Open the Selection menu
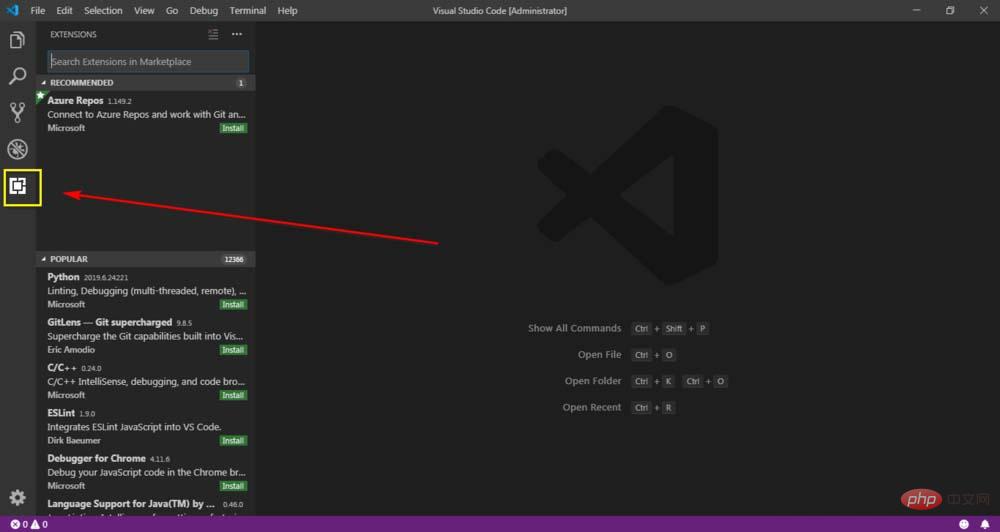The image size is (1000, 532). coord(103,10)
